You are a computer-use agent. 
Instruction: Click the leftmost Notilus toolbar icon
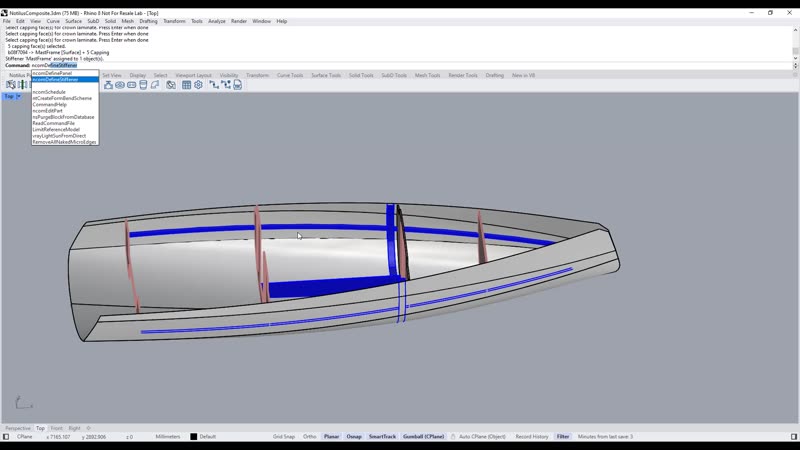(11, 85)
